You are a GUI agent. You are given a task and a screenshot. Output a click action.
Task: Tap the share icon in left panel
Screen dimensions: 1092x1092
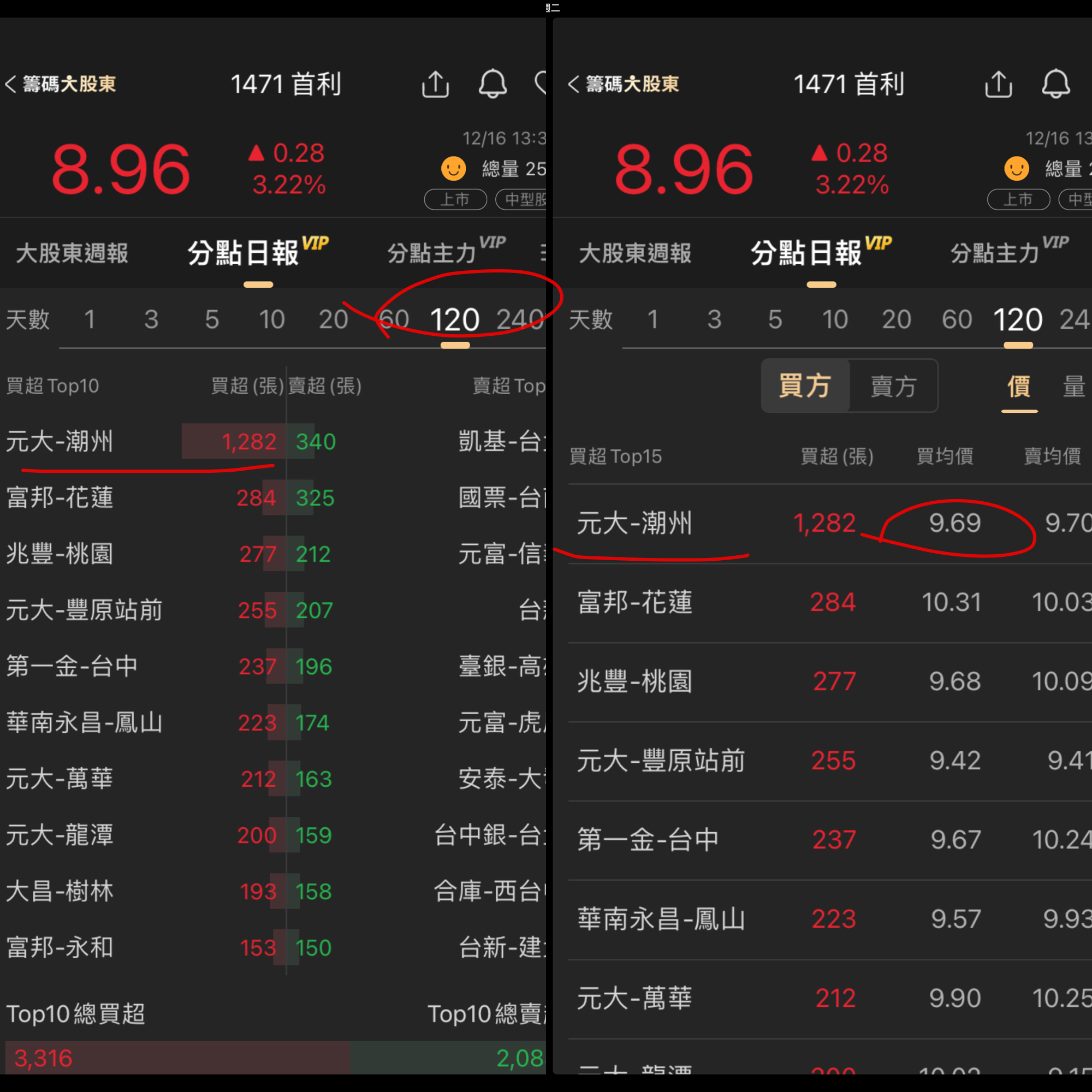pos(435,84)
